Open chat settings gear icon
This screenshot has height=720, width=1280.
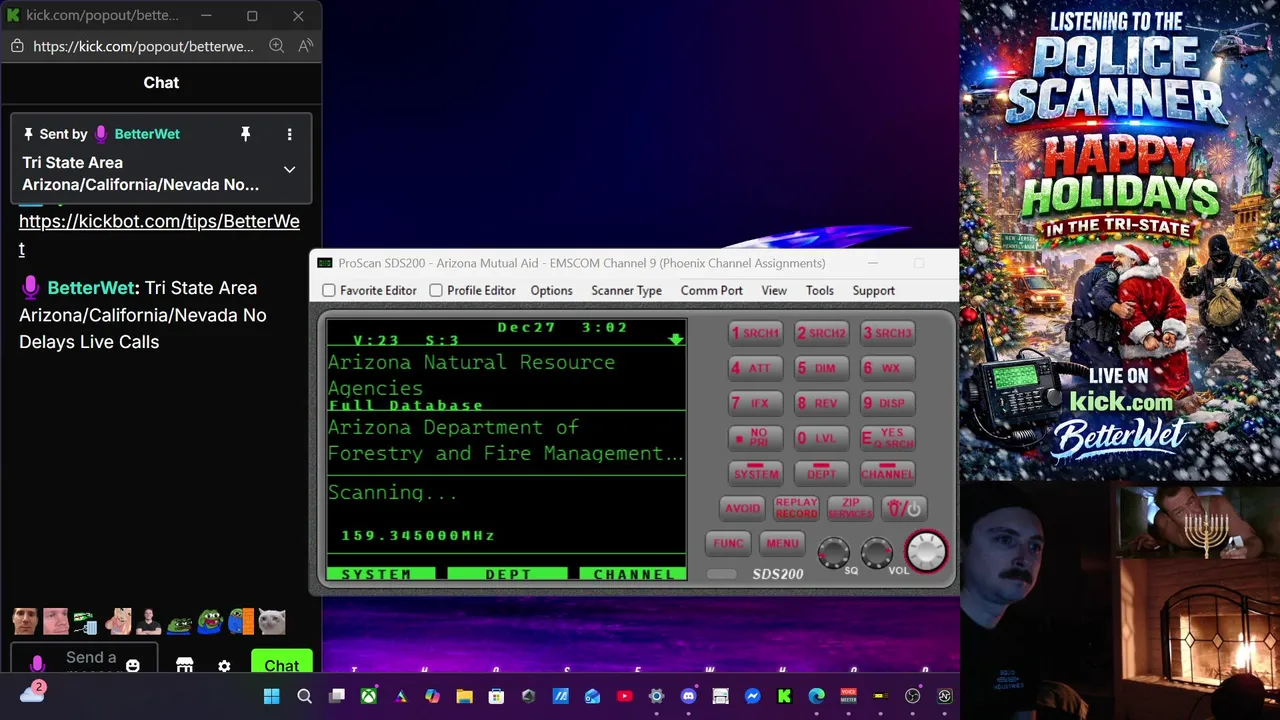click(x=224, y=666)
